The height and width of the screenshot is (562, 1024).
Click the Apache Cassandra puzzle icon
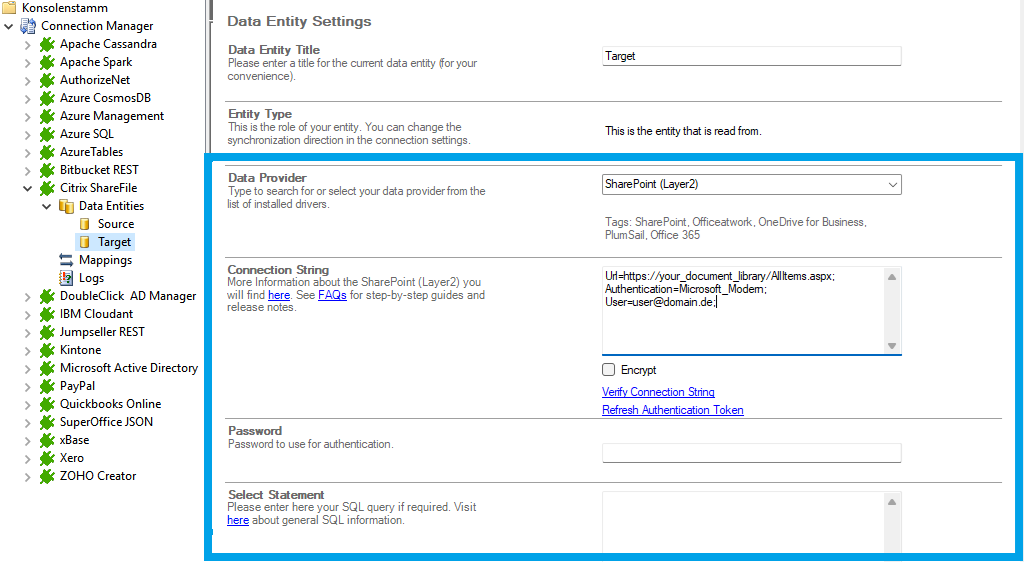click(47, 44)
